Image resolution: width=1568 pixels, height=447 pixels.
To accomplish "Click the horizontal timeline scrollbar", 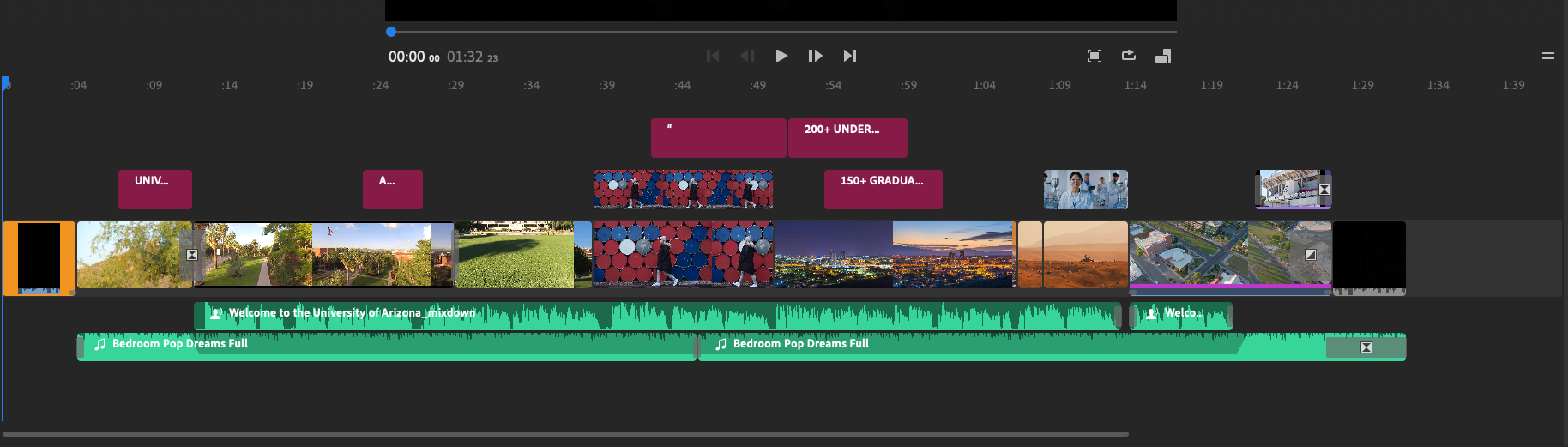I will tap(566, 434).
